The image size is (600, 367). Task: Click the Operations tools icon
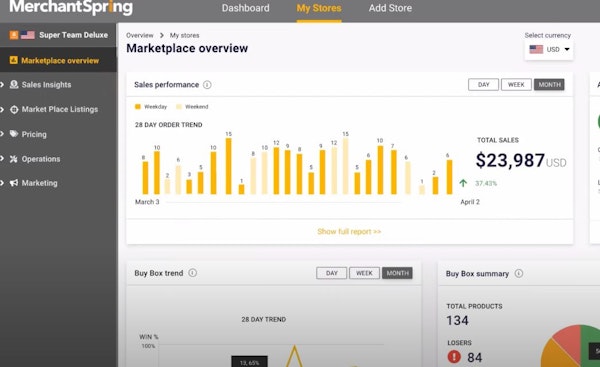[14, 159]
